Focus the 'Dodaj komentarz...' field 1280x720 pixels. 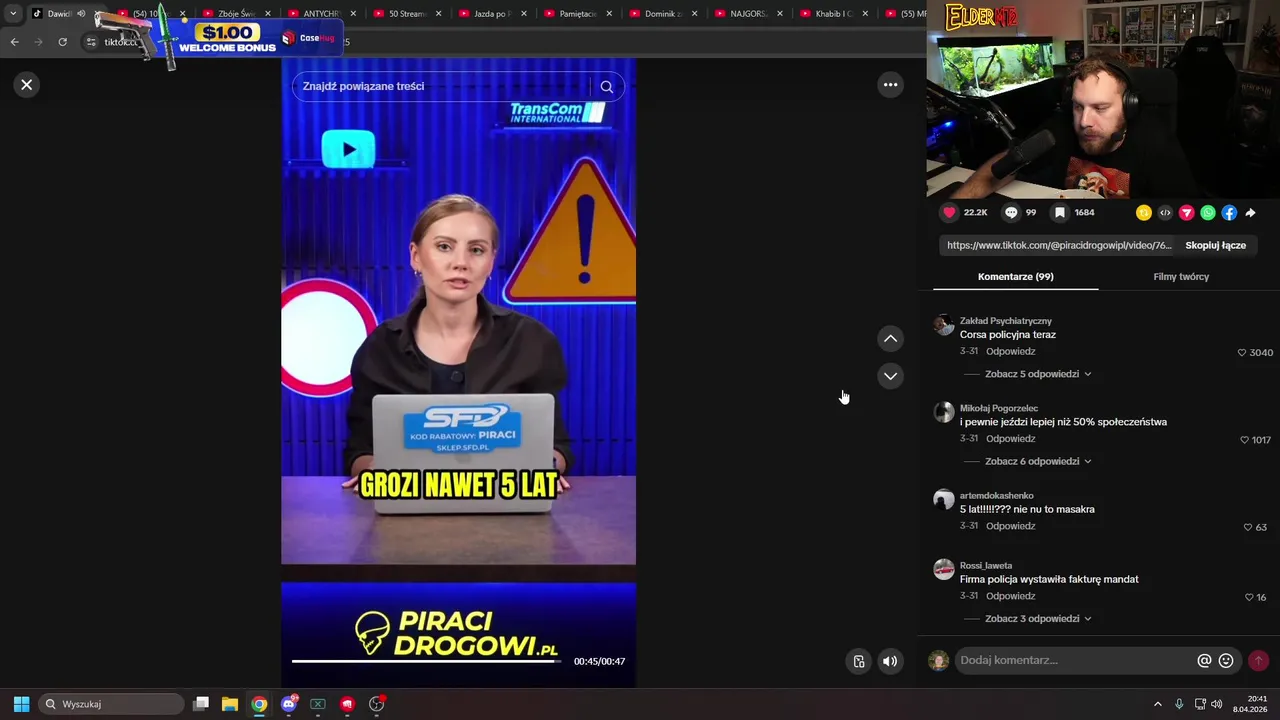1075,660
